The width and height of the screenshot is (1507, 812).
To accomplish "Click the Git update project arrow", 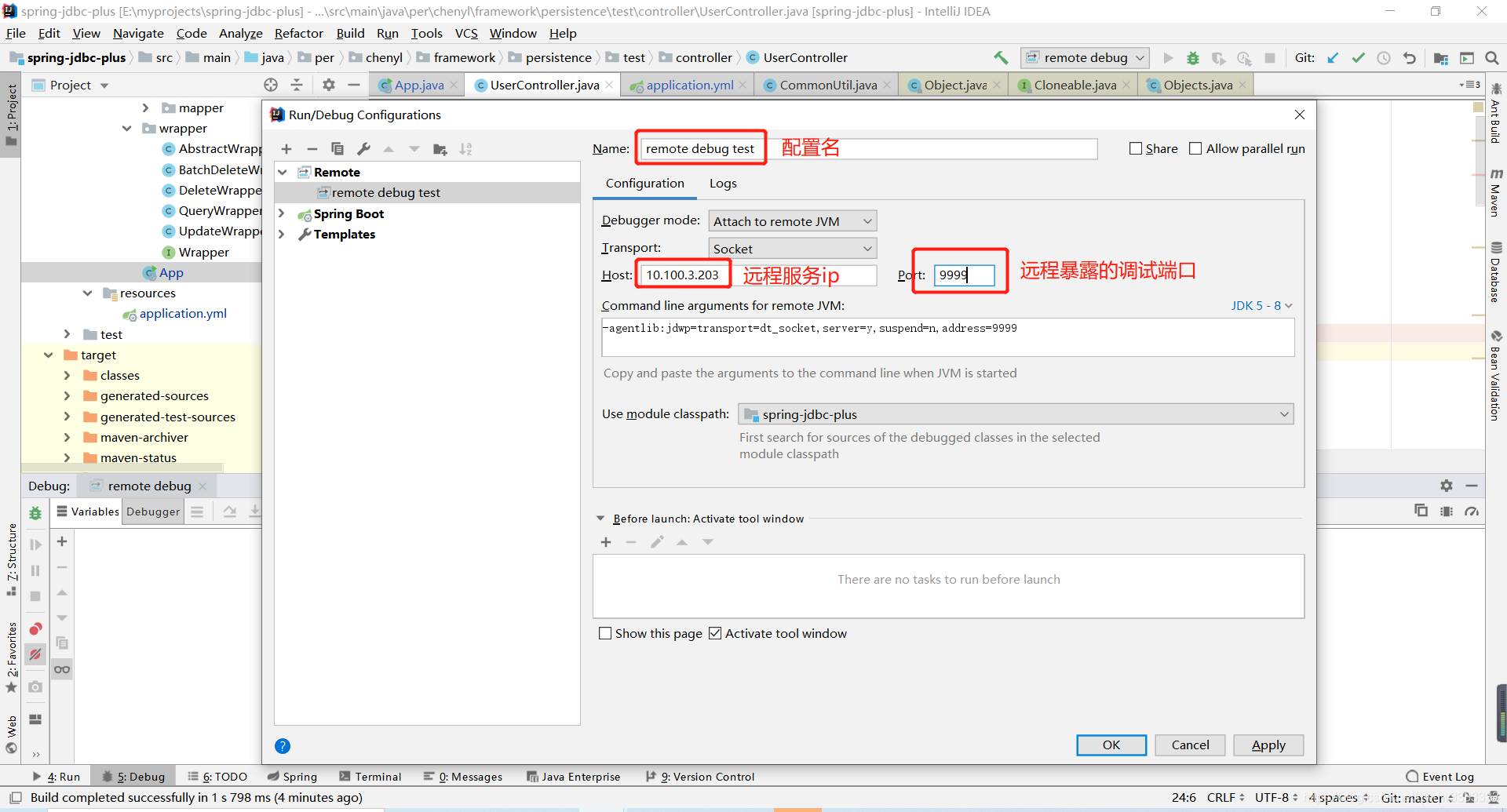I will 1333,57.
